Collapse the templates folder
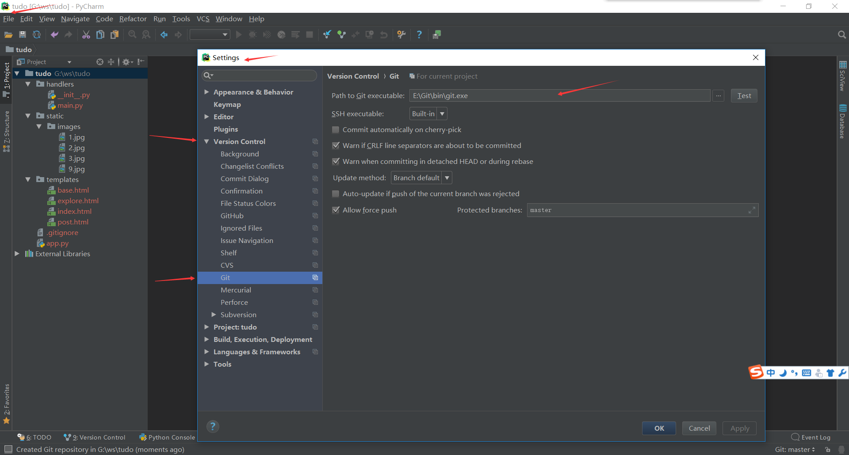Viewport: 849px width, 455px height. coord(28,180)
